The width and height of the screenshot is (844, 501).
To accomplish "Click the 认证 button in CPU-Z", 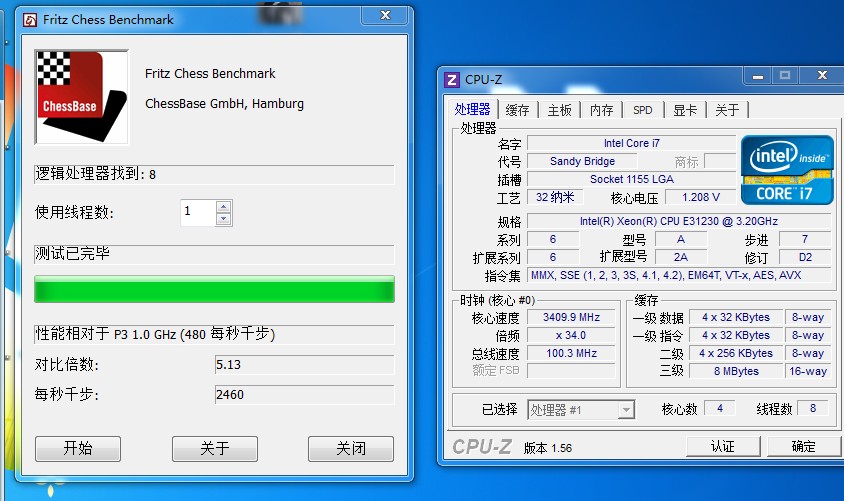I will (x=722, y=446).
